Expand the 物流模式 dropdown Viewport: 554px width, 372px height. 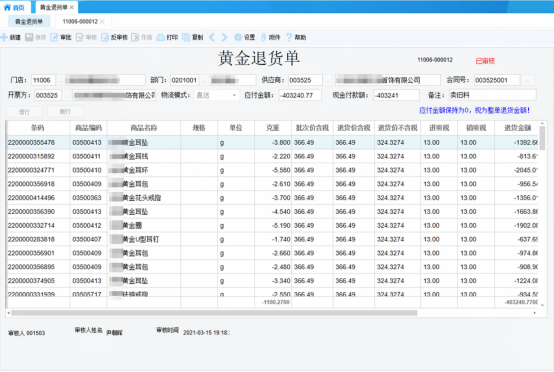click(x=234, y=95)
